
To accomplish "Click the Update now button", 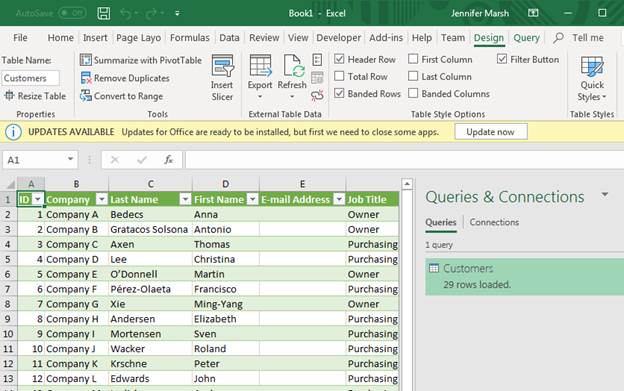I will click(x=491, y=132).
